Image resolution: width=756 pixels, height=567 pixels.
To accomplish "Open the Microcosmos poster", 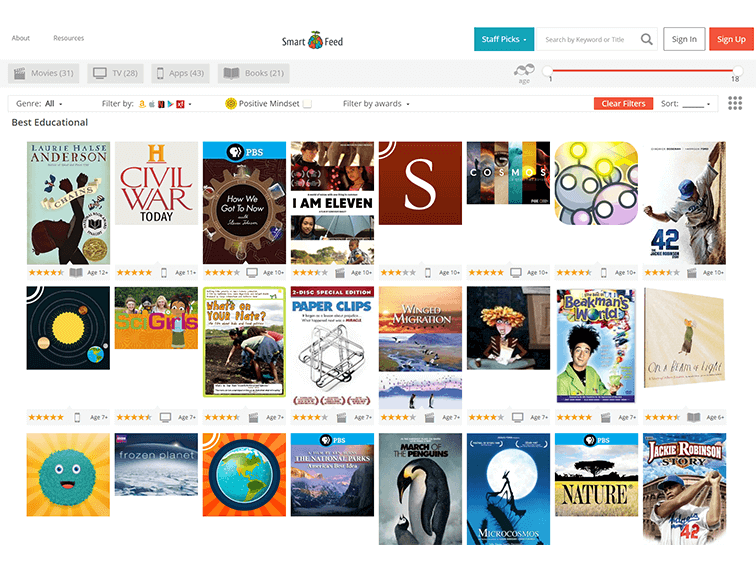I will pyautogui.click(x=508, y=489).
